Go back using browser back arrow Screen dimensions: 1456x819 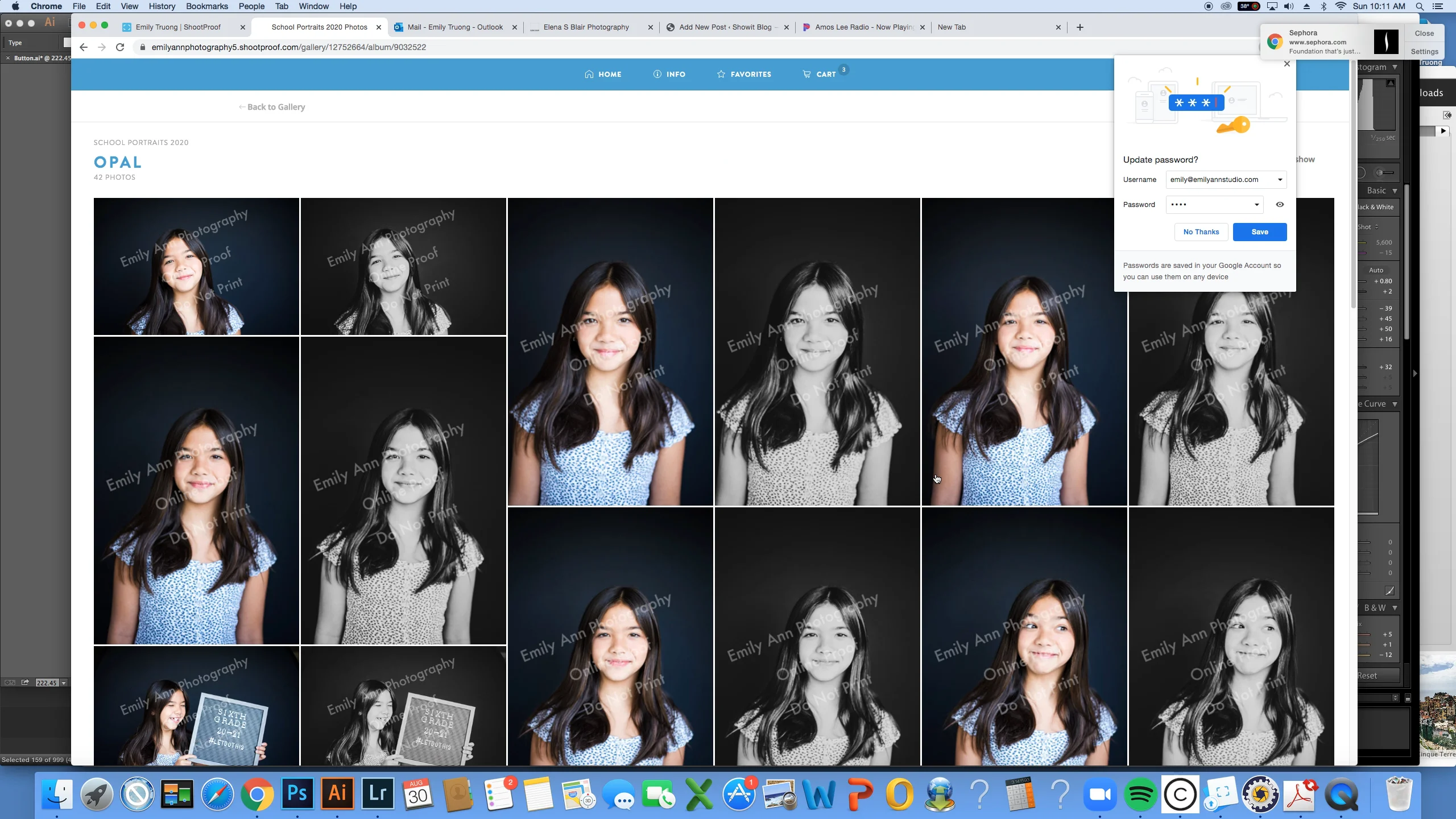click(x=84, y=47)
